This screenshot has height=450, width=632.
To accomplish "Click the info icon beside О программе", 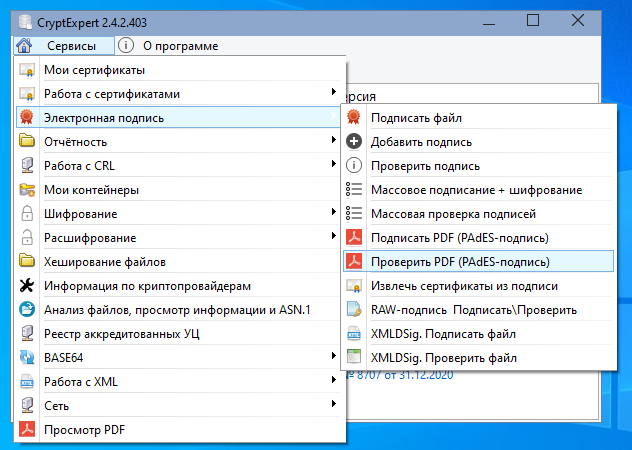I will tap(126, 46).
